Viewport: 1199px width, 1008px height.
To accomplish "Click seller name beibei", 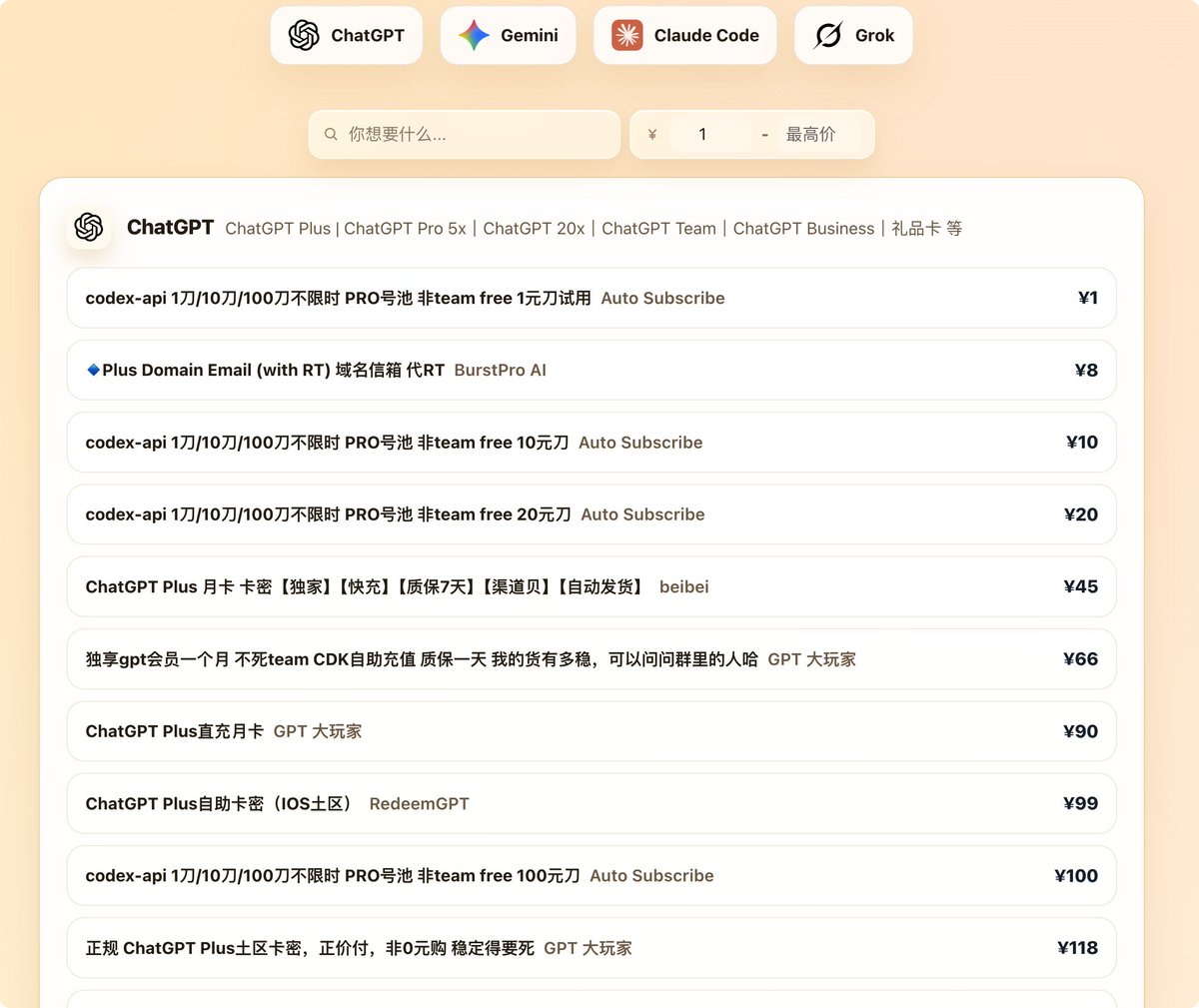I will [684, 586].
